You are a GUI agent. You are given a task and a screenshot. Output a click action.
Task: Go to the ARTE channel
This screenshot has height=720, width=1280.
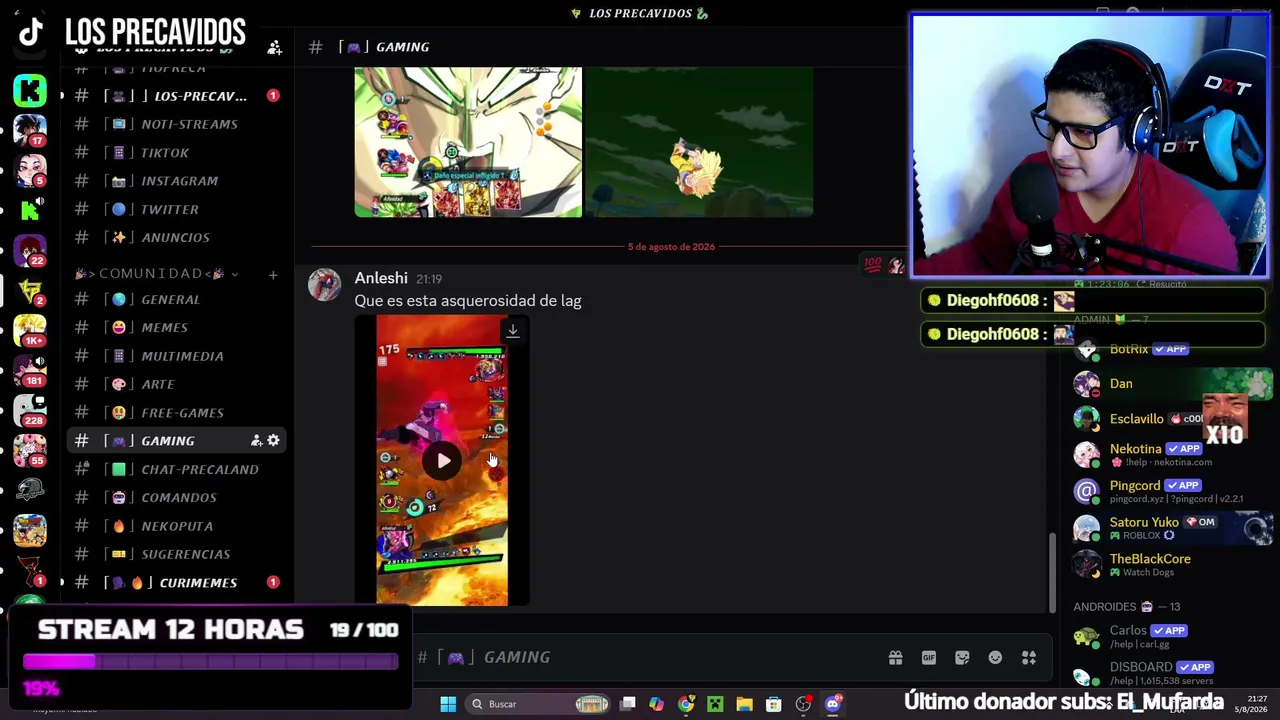176,384
